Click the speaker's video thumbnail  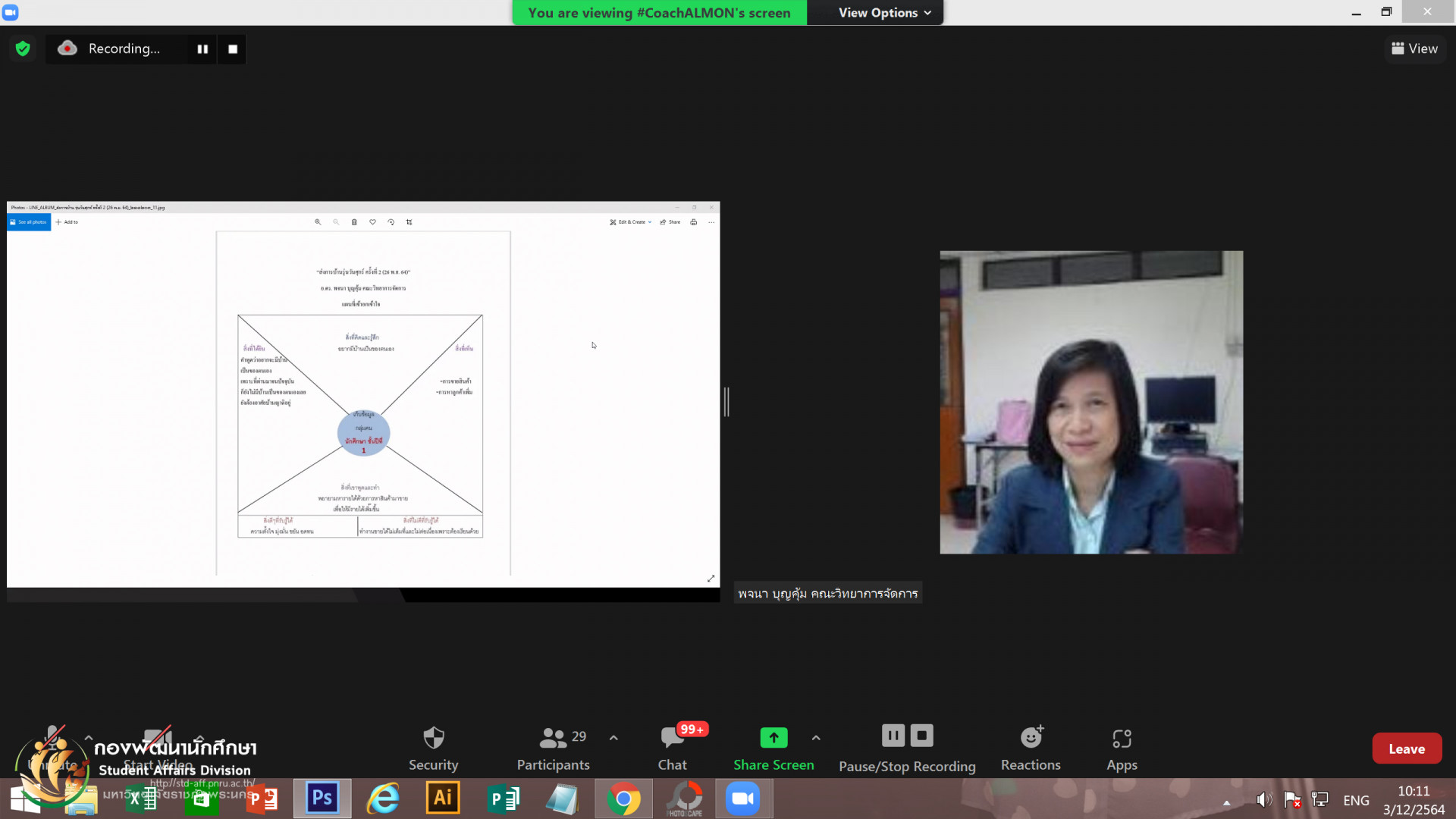[1091, 402]
